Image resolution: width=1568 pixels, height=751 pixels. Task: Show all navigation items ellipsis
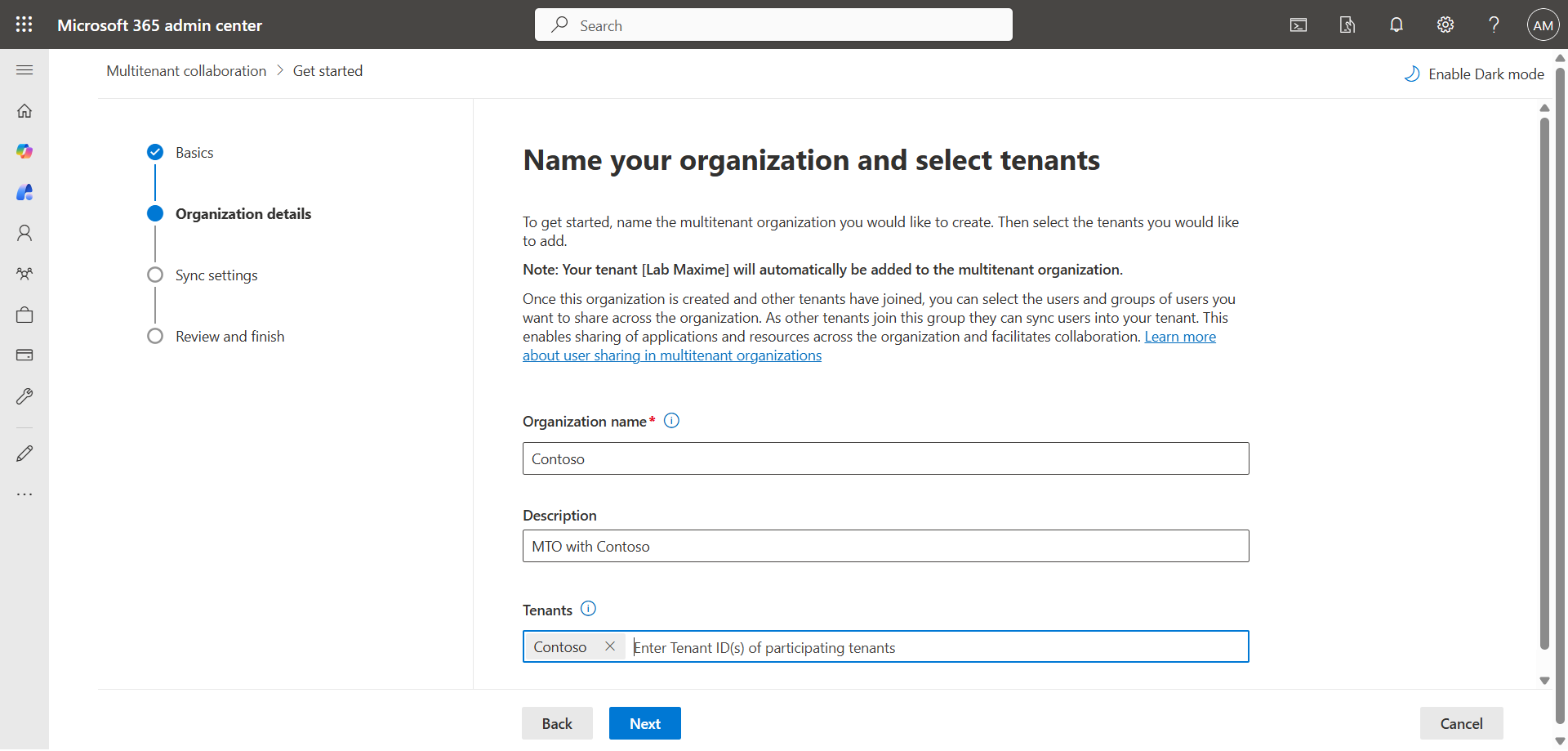tap(24, 494)
